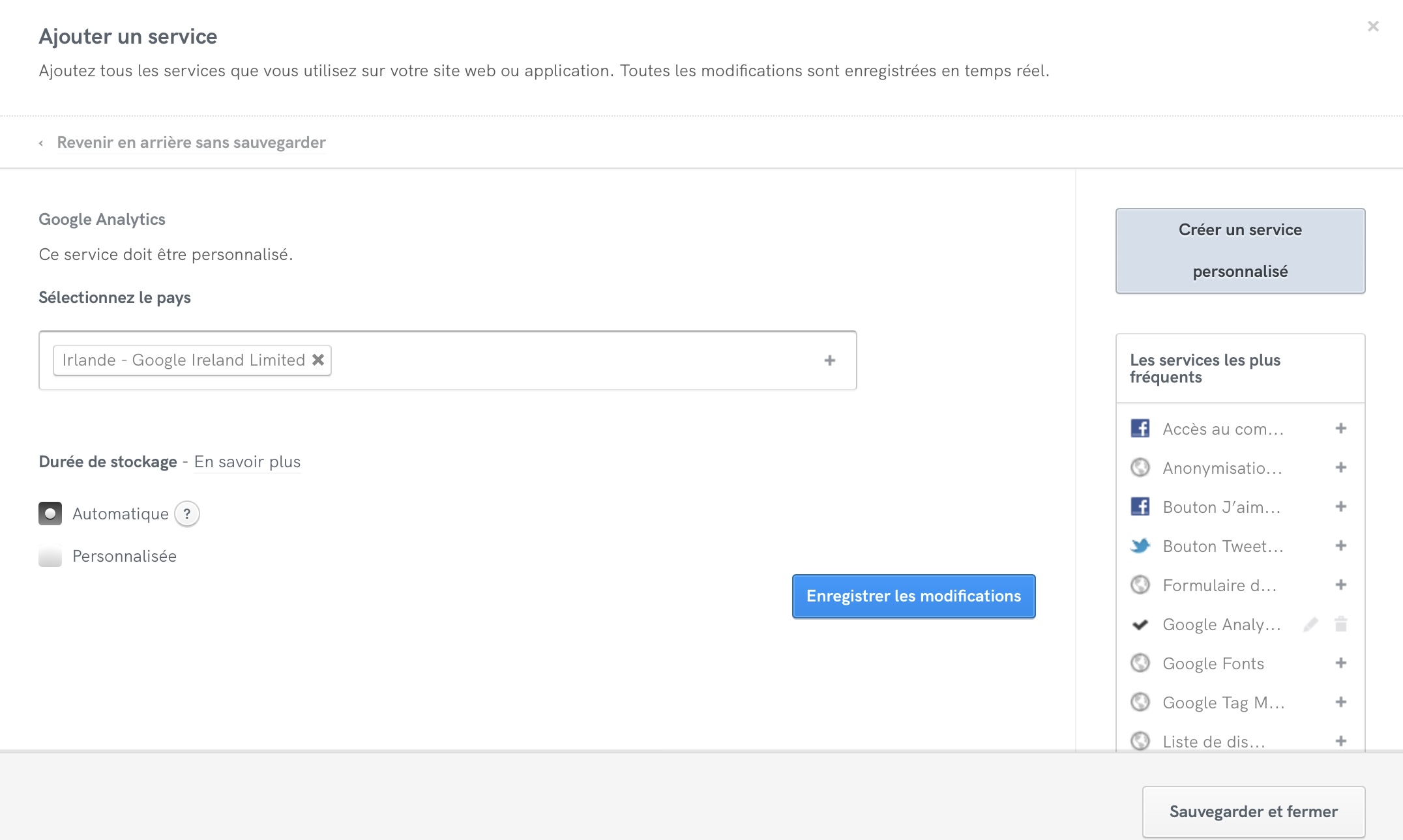Click Sauvegarder et fermer button
The image size is (1403, 840).
[1253, 811]
